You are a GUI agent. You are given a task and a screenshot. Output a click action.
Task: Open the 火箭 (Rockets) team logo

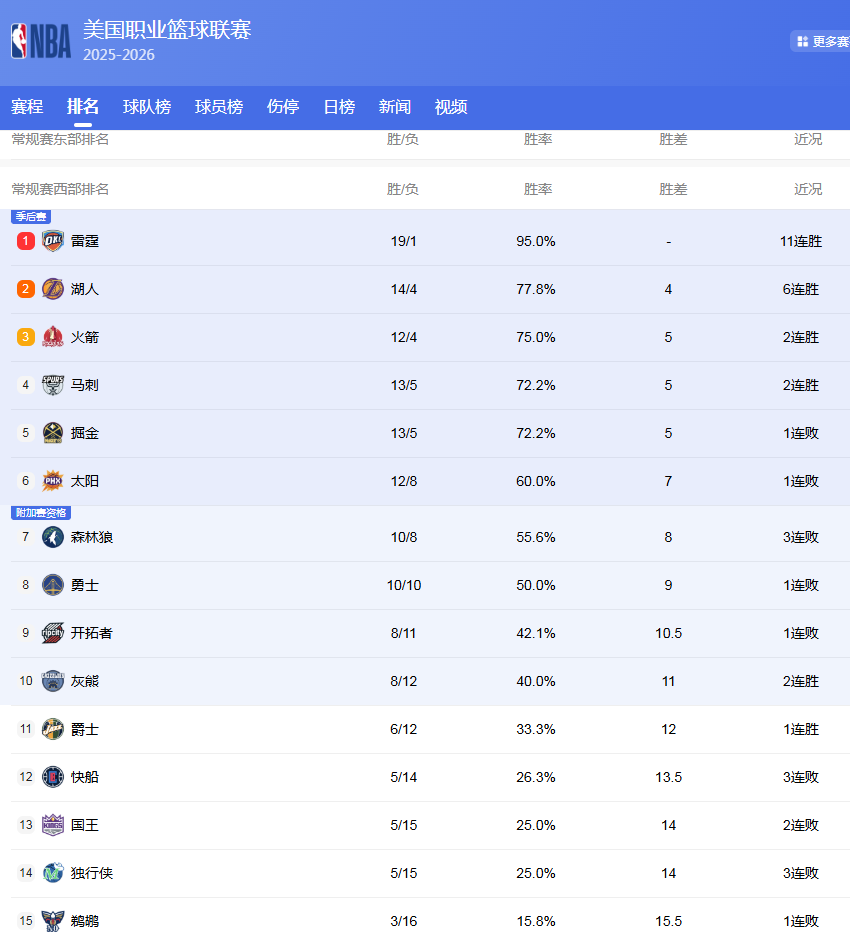(x=51, y=337)
